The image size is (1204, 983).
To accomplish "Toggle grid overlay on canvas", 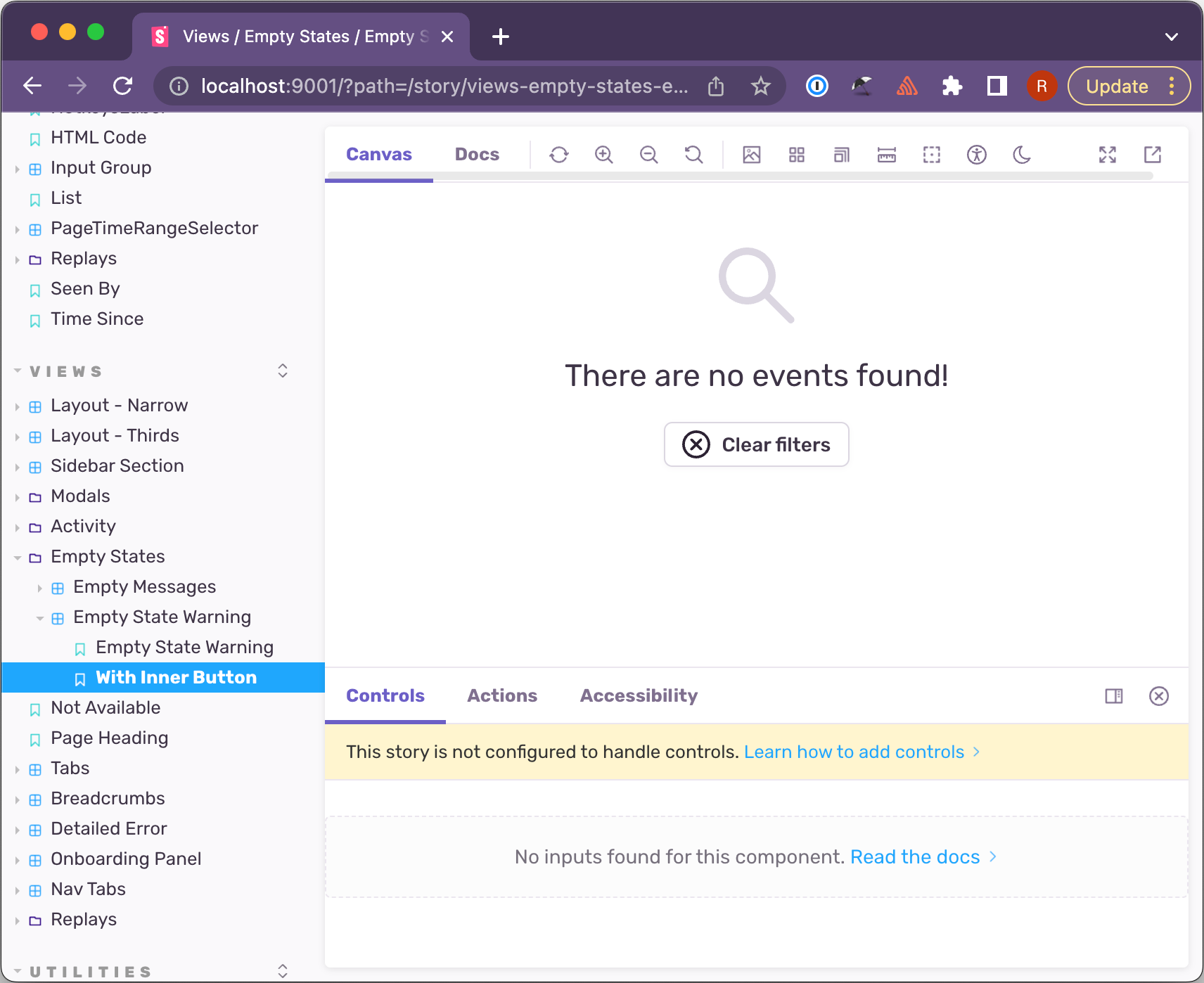I will tap(797, 155).
